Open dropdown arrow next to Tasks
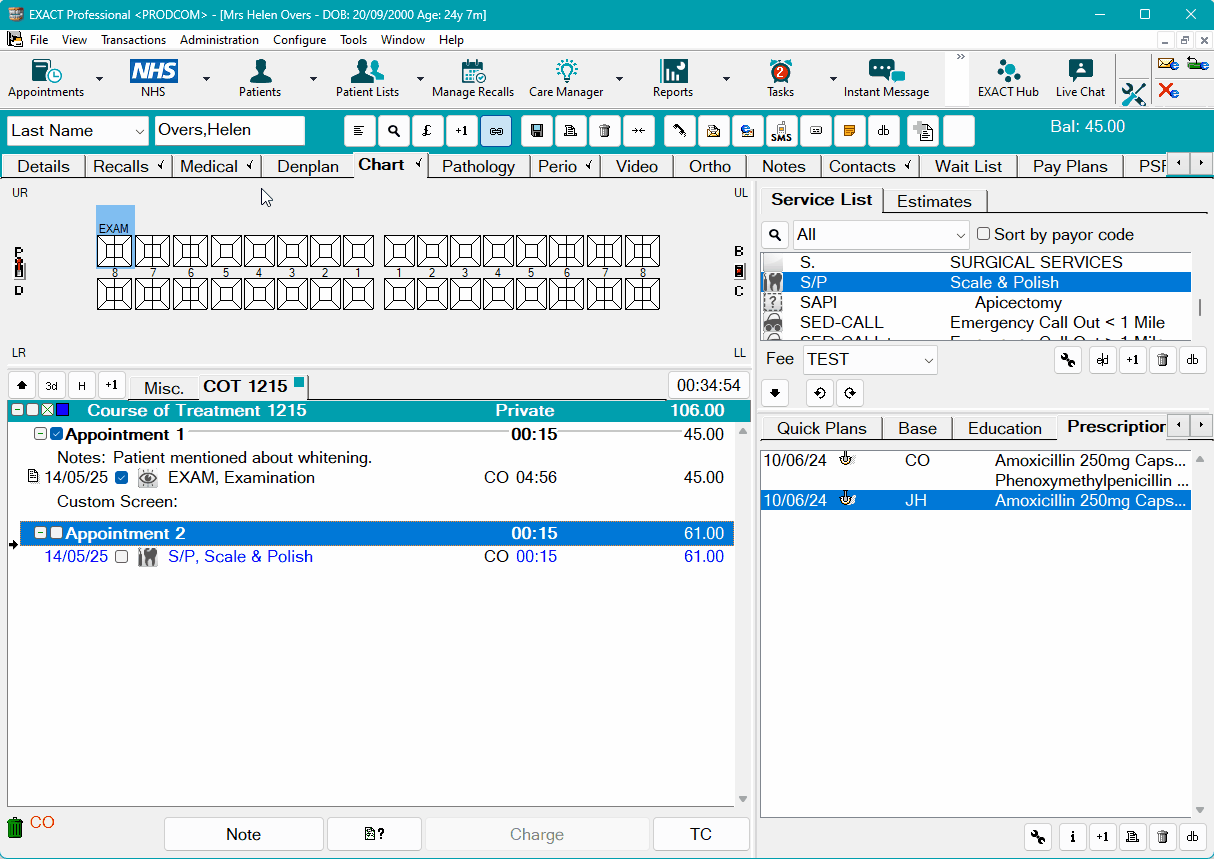The height and width of the screenshot is (859, 1214). tap(833, 79)
